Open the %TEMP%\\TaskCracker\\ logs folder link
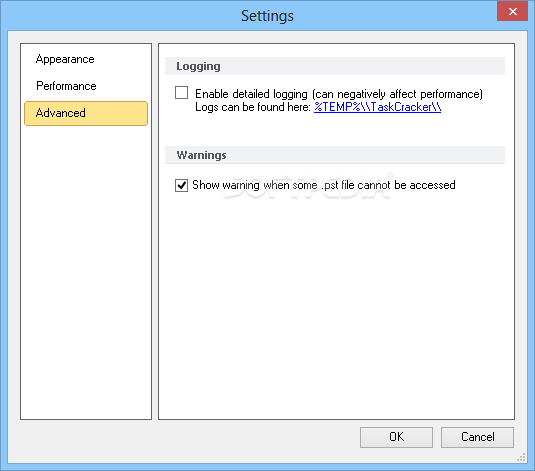Image resolution: width=535 pixels, height=471 pixels. [377, 107]
